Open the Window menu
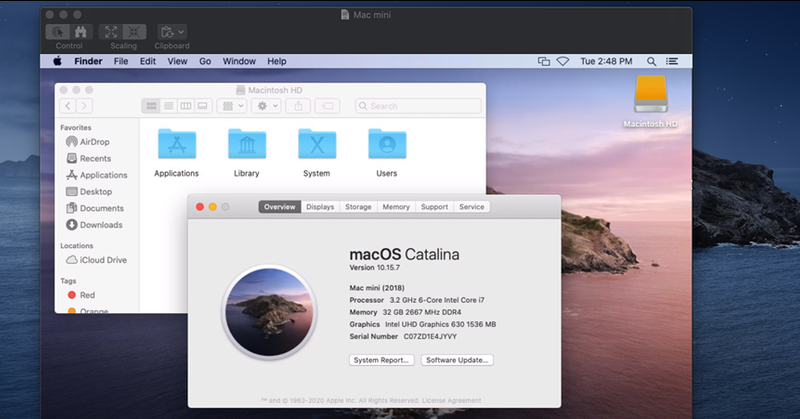800x419 pixels. pos(239,61)
